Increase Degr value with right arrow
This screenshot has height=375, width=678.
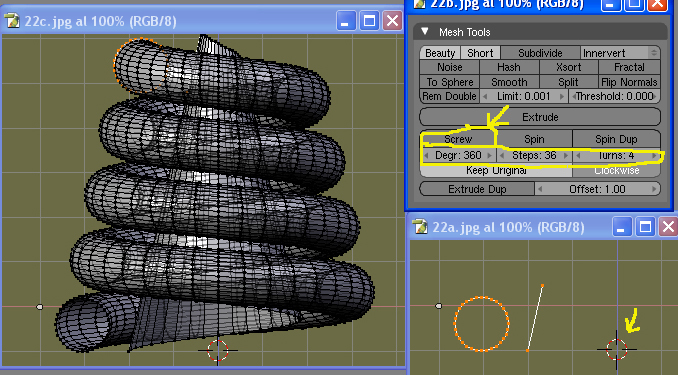coord(489,155)
